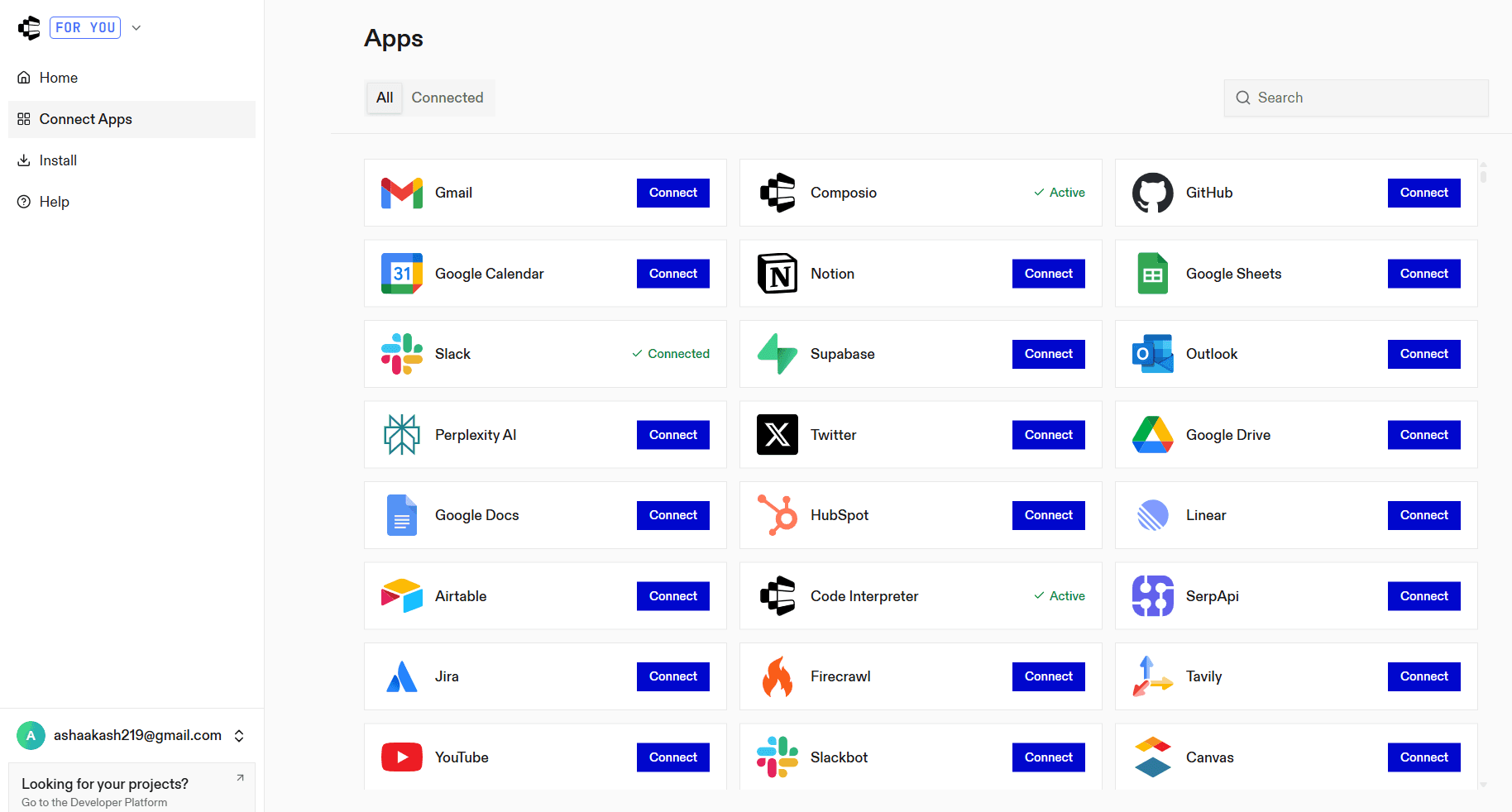Viewport: 1512px width, 812px height.
Task: Connect the YouTube app
Action: (673, 757)
